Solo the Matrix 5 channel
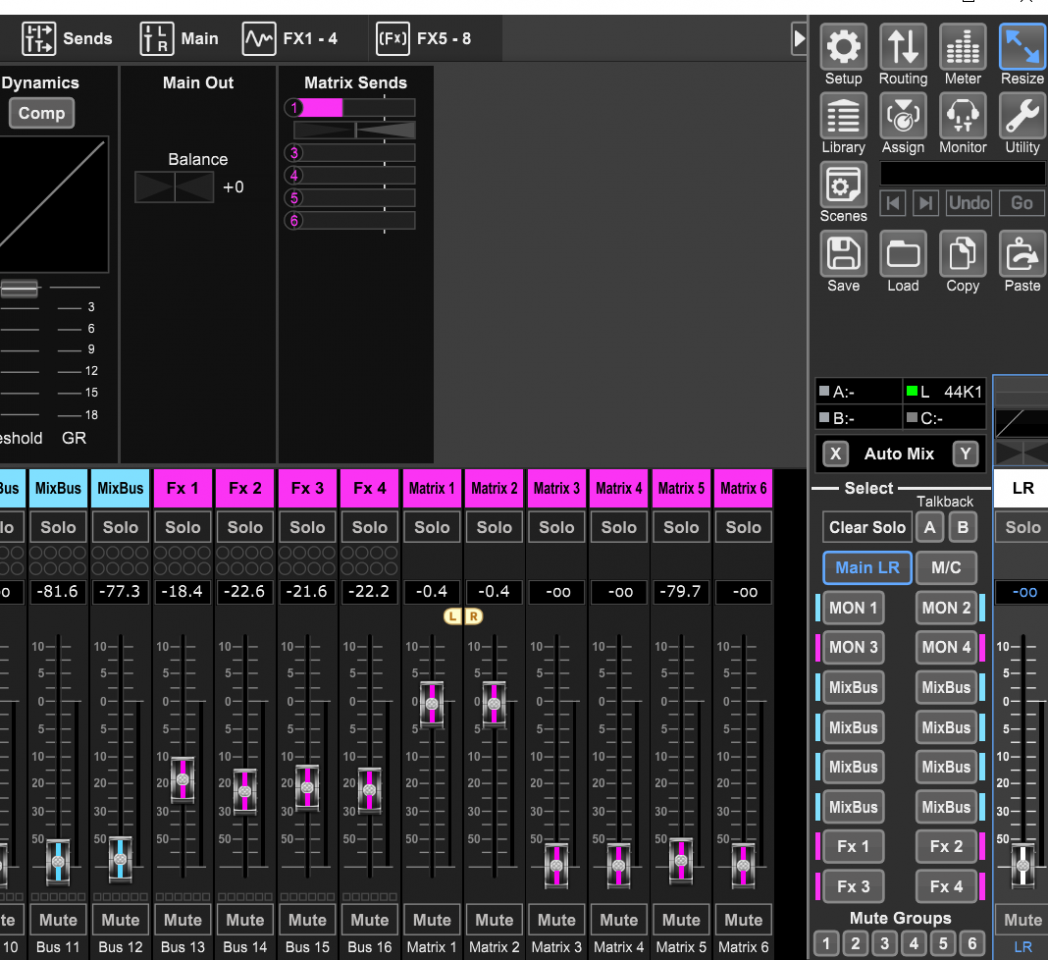1048x960 pixels. click(681, 527)
